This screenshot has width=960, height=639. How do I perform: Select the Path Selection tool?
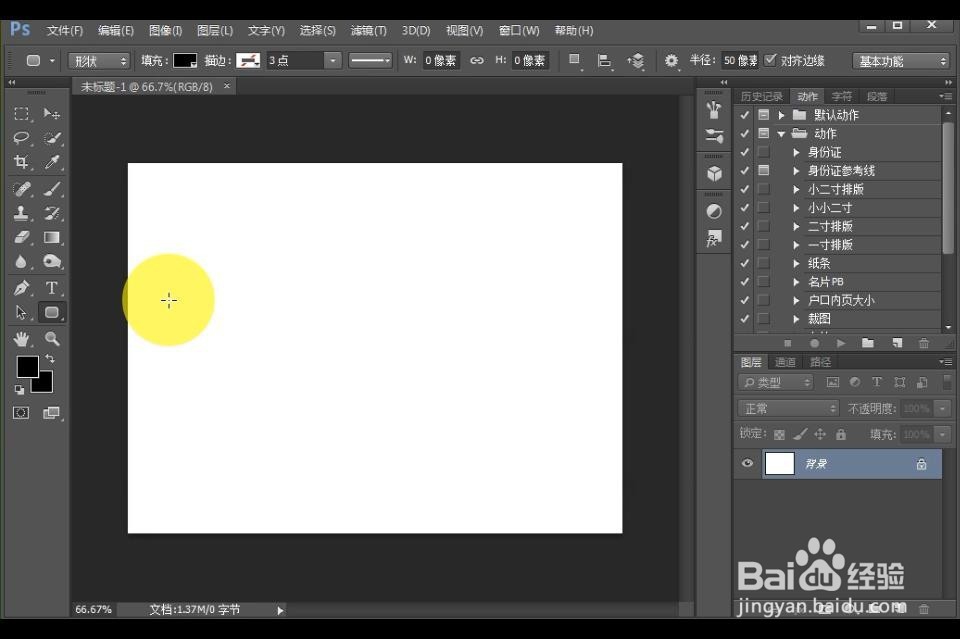click(x=21, y=313)
